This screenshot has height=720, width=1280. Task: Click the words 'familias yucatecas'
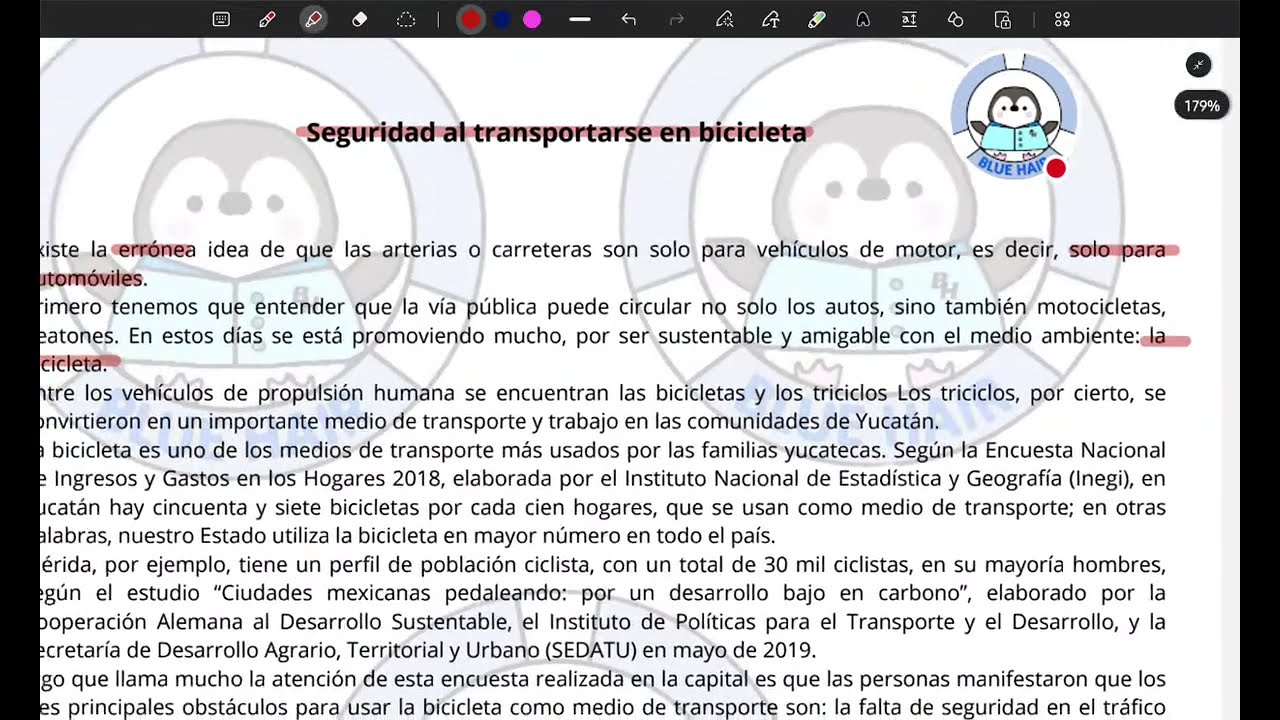point(789,450)
